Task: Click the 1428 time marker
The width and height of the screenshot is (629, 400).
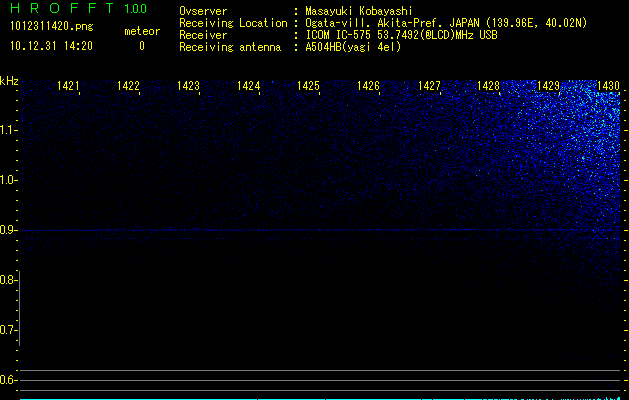Action: point(488,86)
